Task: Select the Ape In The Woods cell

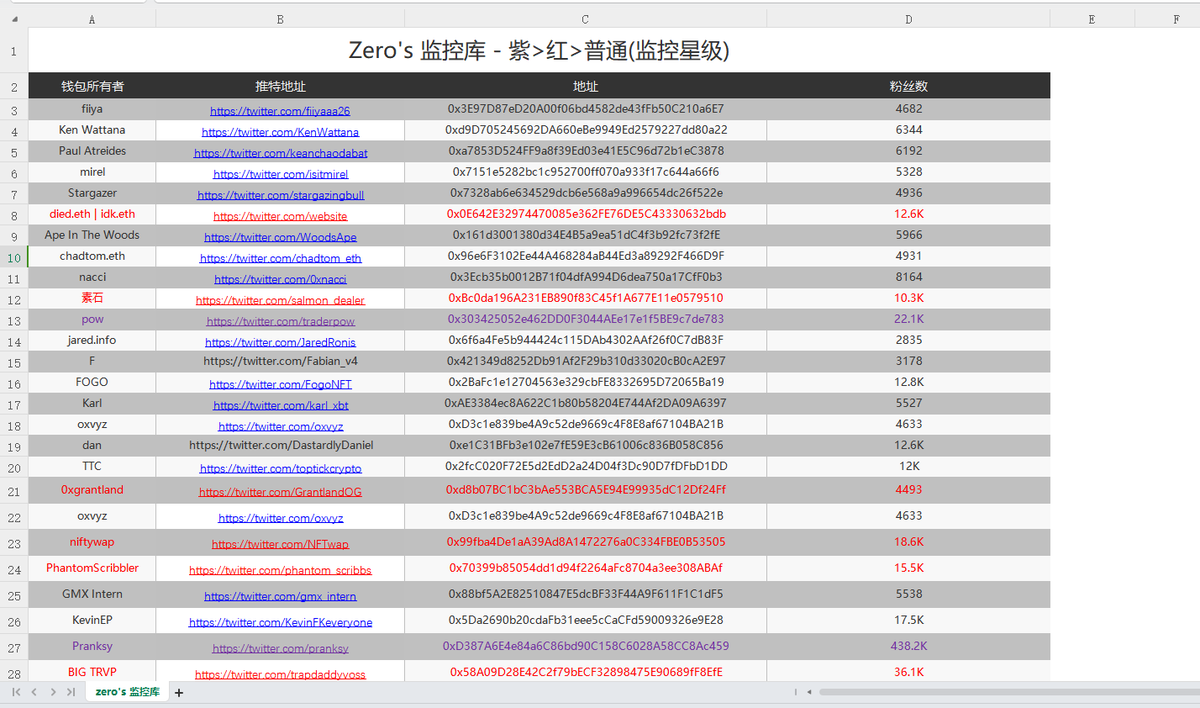Action: [x=92, y=235]
